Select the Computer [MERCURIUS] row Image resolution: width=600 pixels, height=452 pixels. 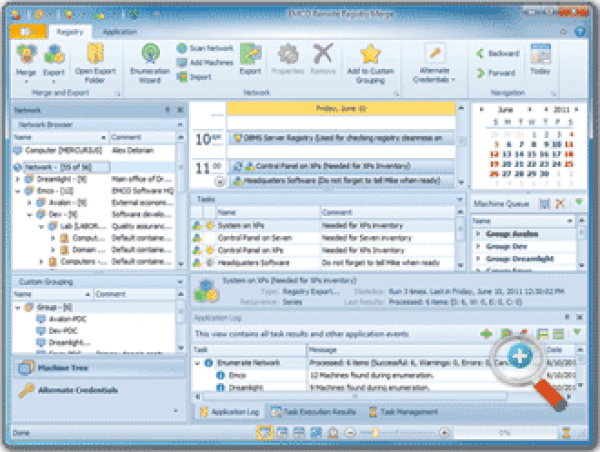point(94,150)
